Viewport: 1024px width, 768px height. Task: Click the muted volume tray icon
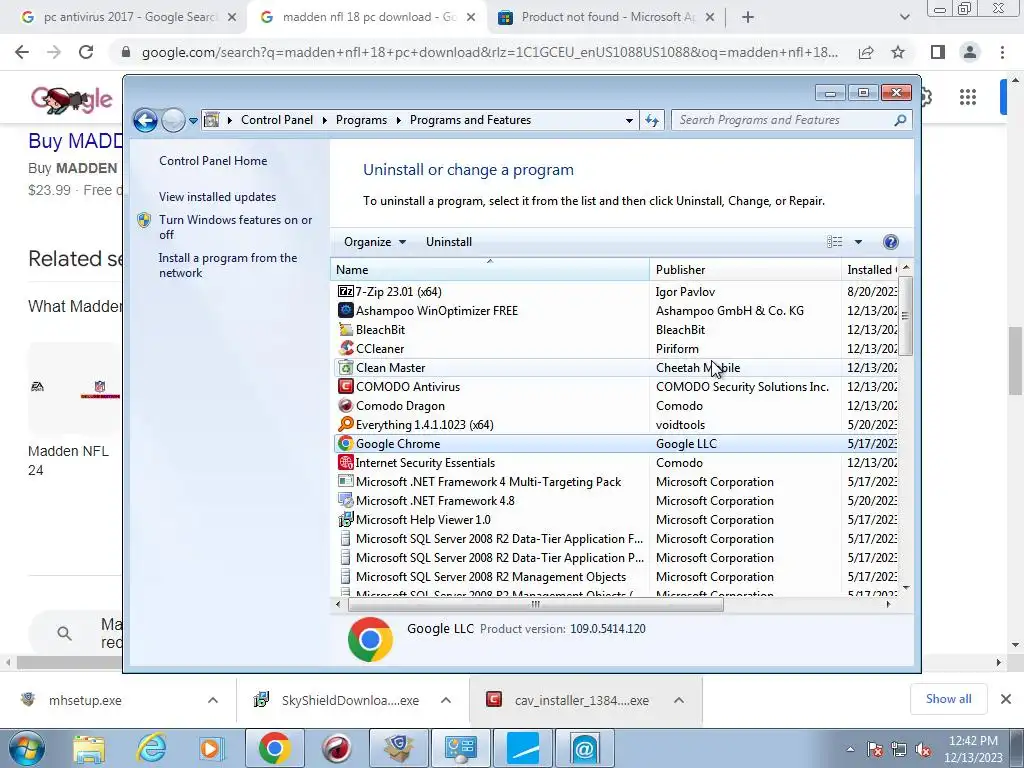(923, 750)
